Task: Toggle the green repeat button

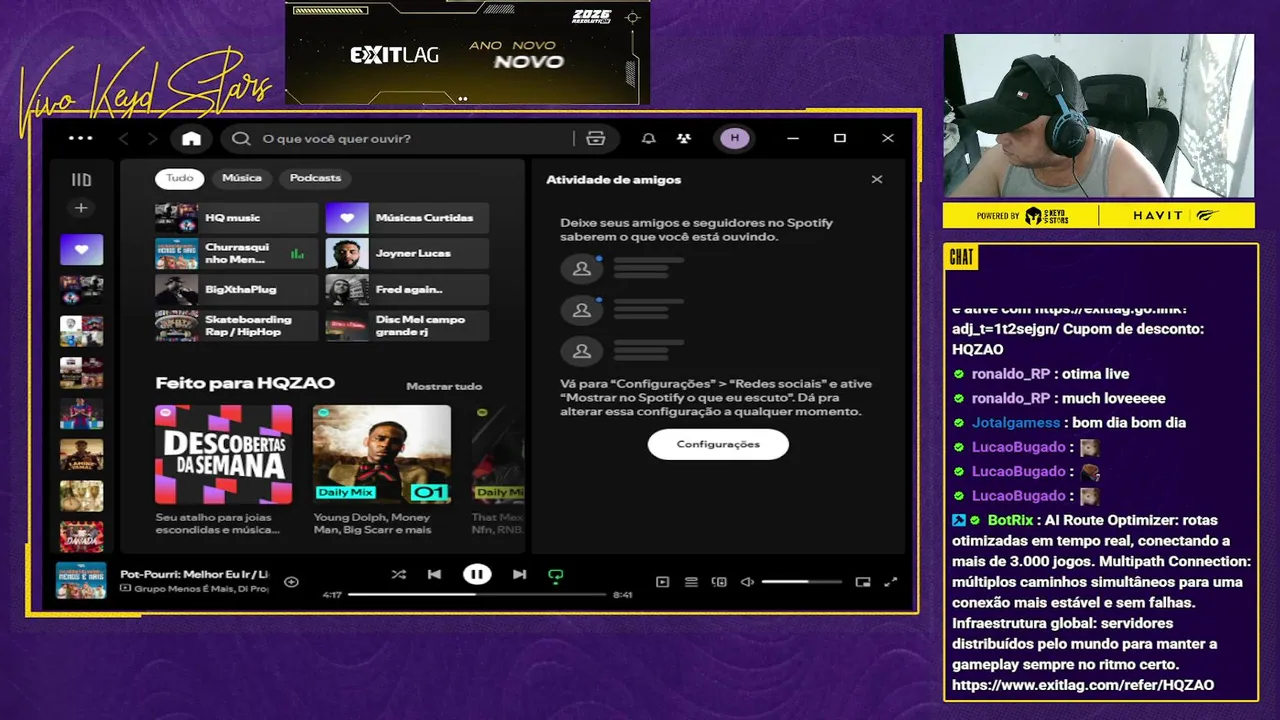Action: coord(556,575)
